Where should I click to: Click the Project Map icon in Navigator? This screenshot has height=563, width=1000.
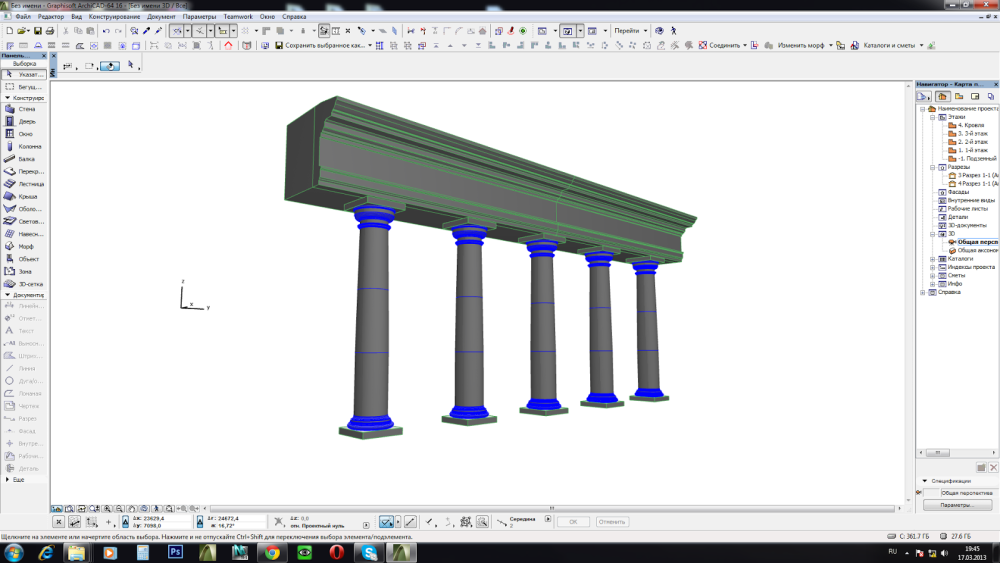click(x=943, y=96)
